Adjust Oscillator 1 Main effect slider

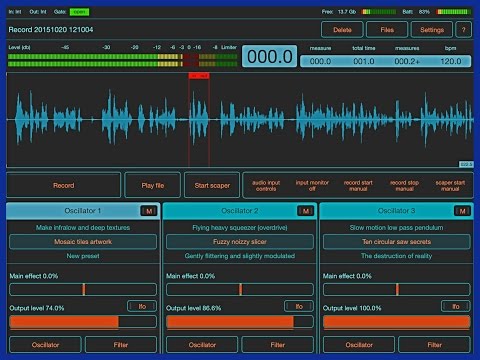(83, 289)
